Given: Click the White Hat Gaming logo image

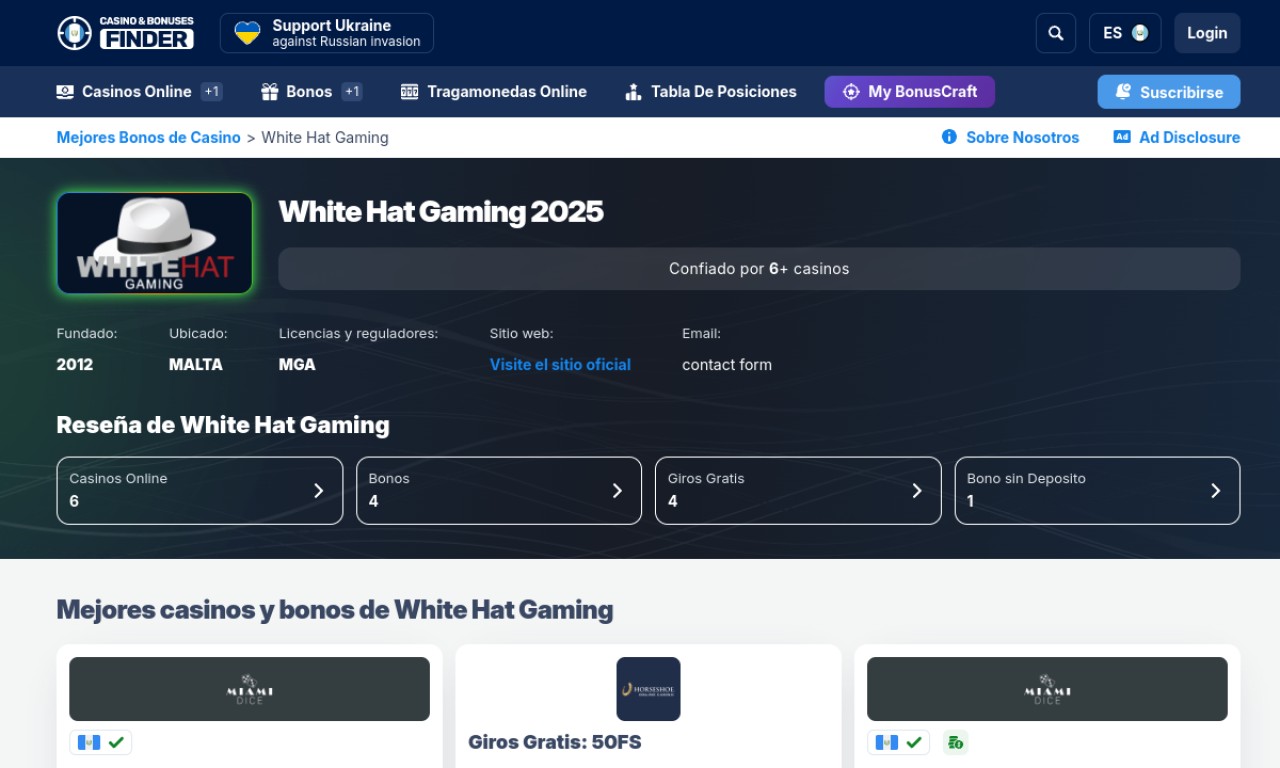Looking at the screenshot, I should point(155,243).
